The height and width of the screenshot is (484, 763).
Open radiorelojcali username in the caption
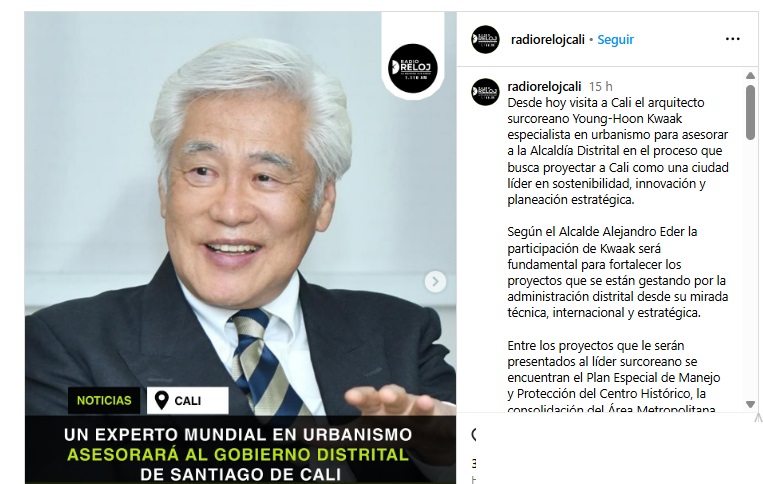tap(544, 87)
